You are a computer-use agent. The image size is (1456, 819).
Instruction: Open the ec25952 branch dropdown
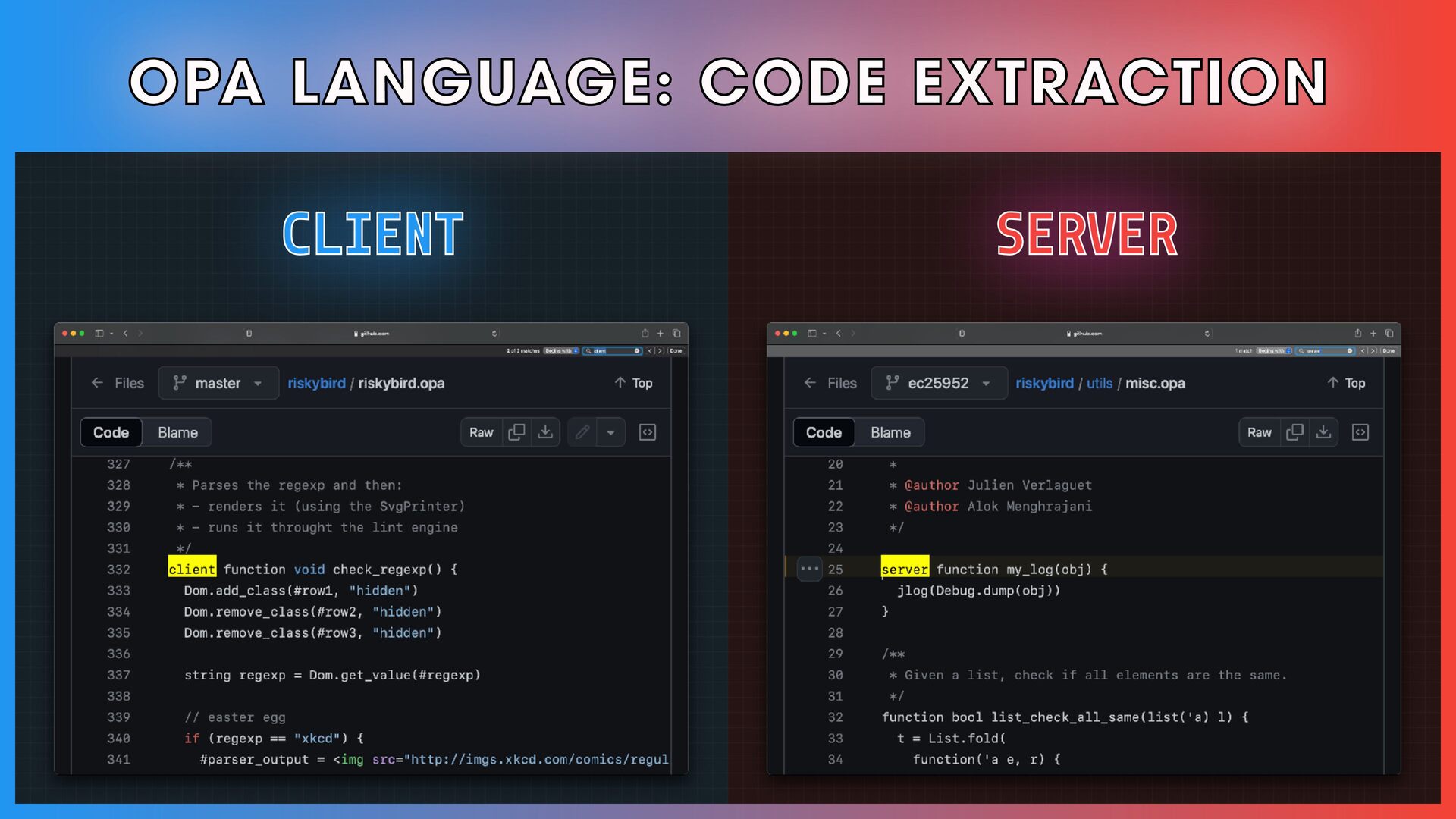[x=939, y=383]
